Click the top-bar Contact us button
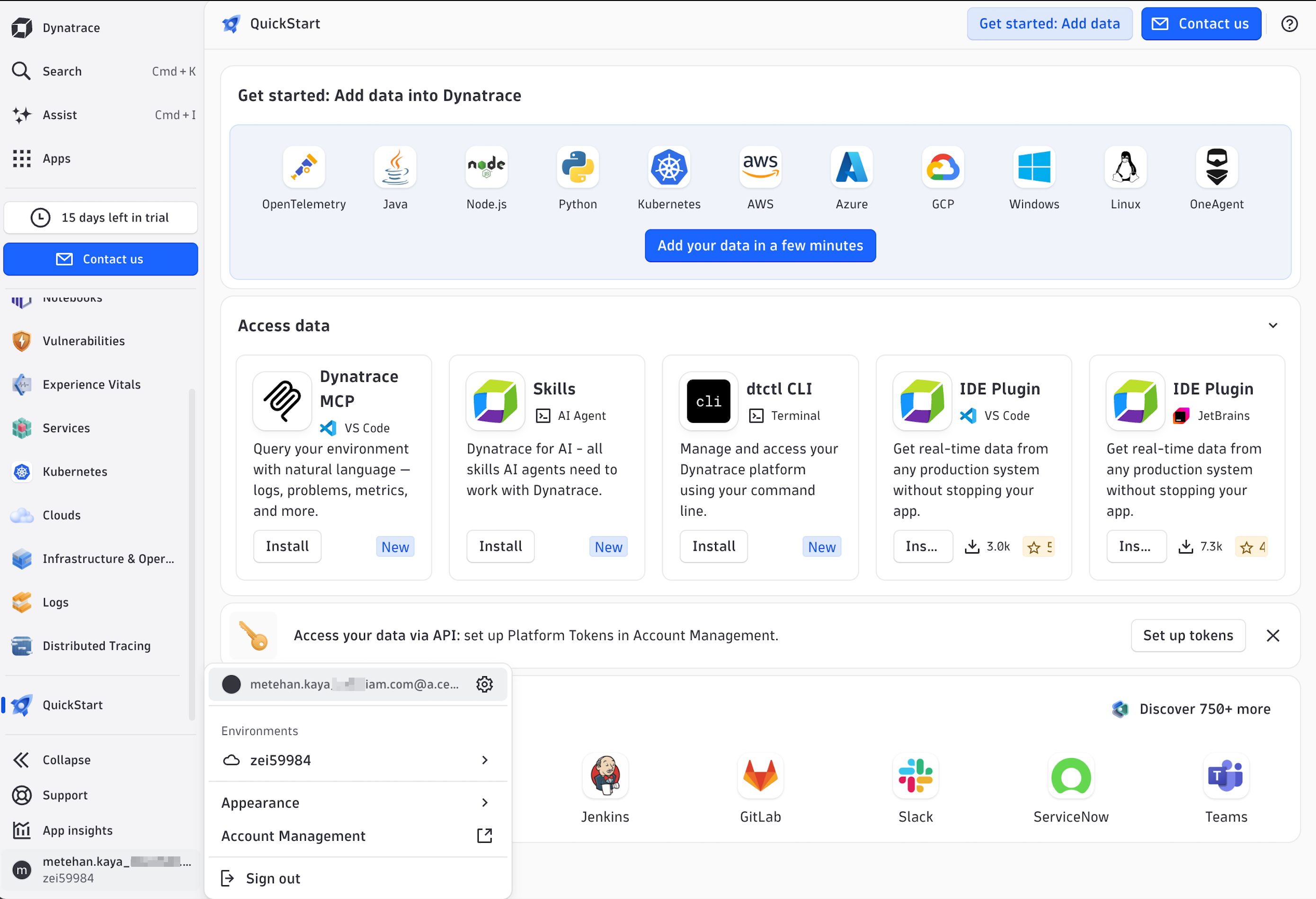This screenshot has width=1316, height=899. 1200,24
